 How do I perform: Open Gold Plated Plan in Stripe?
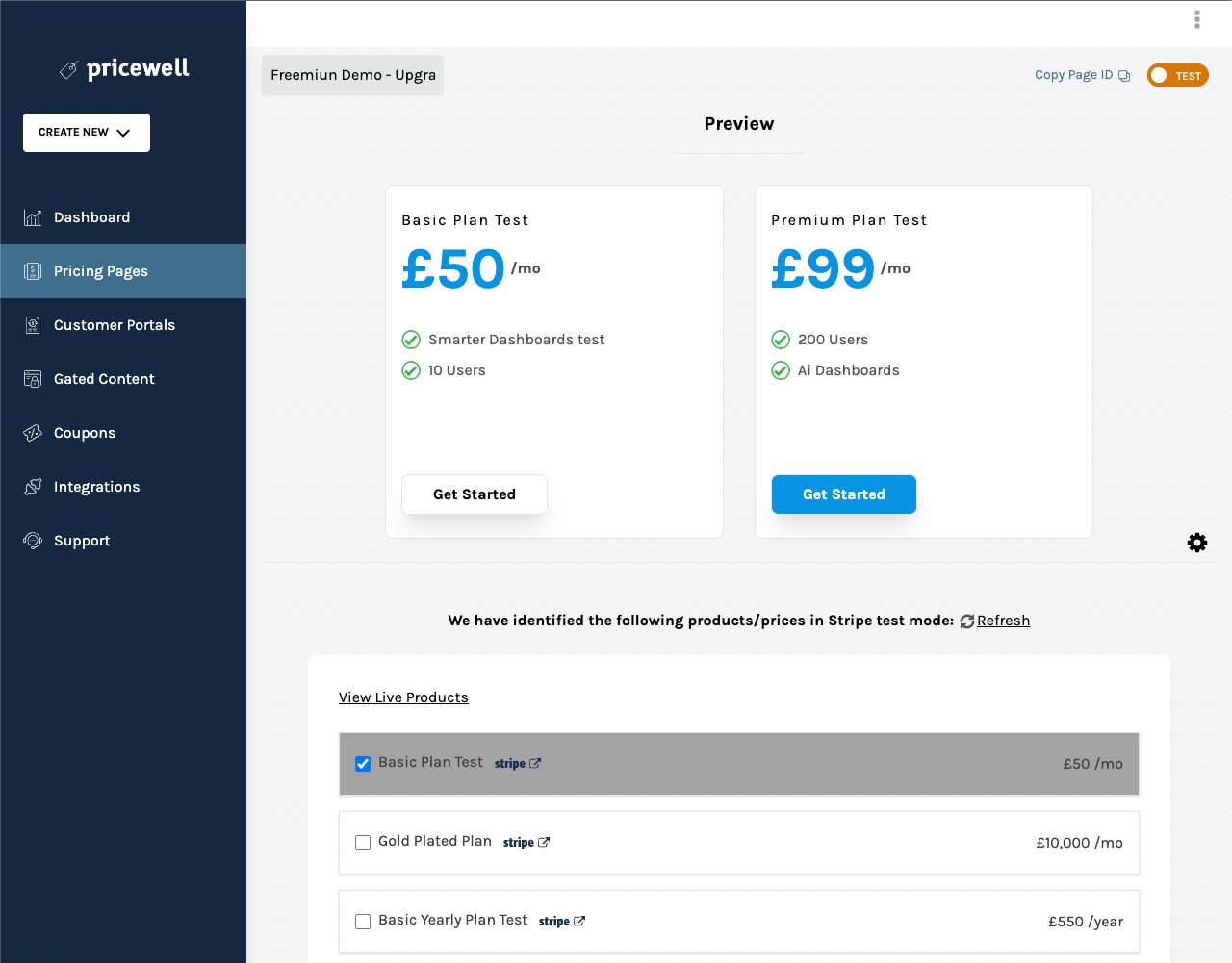tap(526, 842)
